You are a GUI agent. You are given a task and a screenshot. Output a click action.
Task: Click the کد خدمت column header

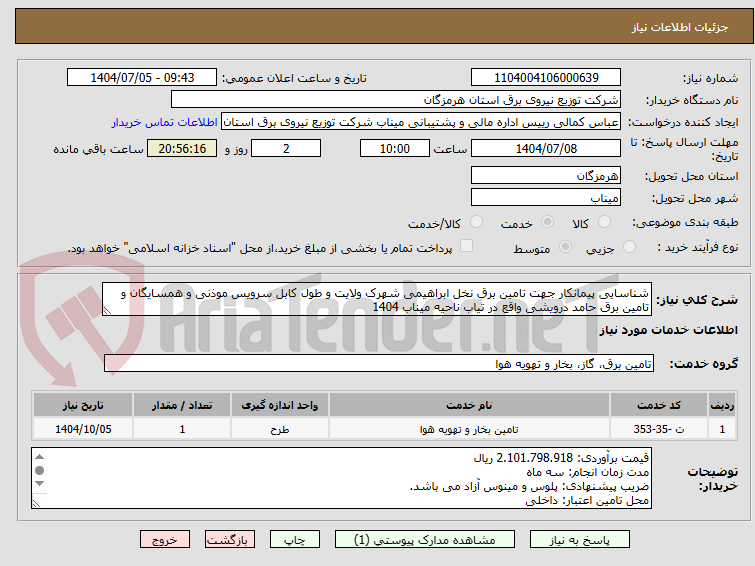[659, 405]
